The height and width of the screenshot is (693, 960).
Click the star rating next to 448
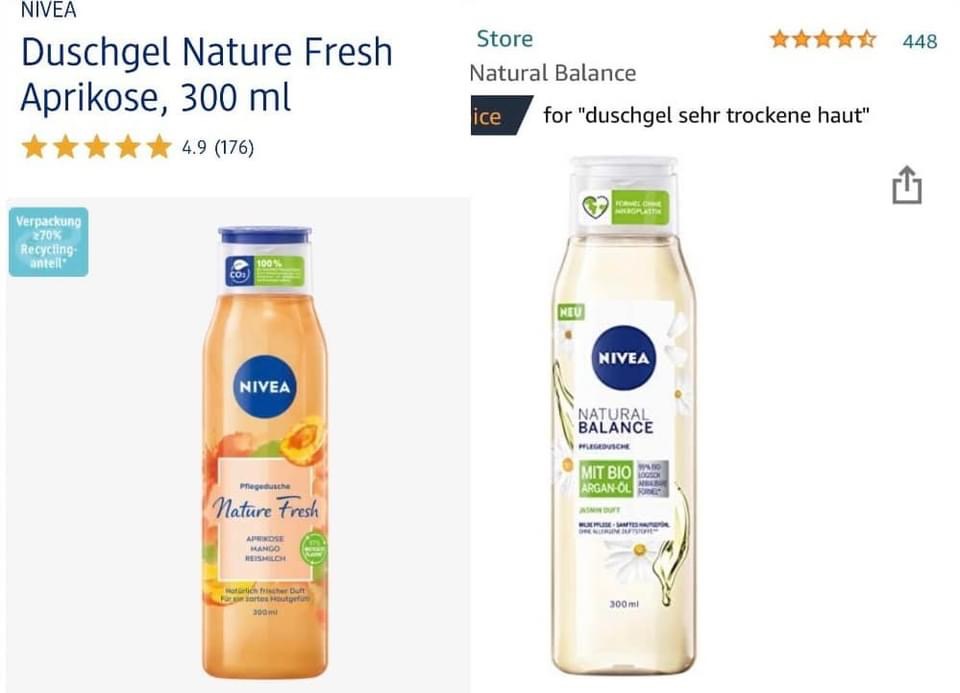pos(823,40)
